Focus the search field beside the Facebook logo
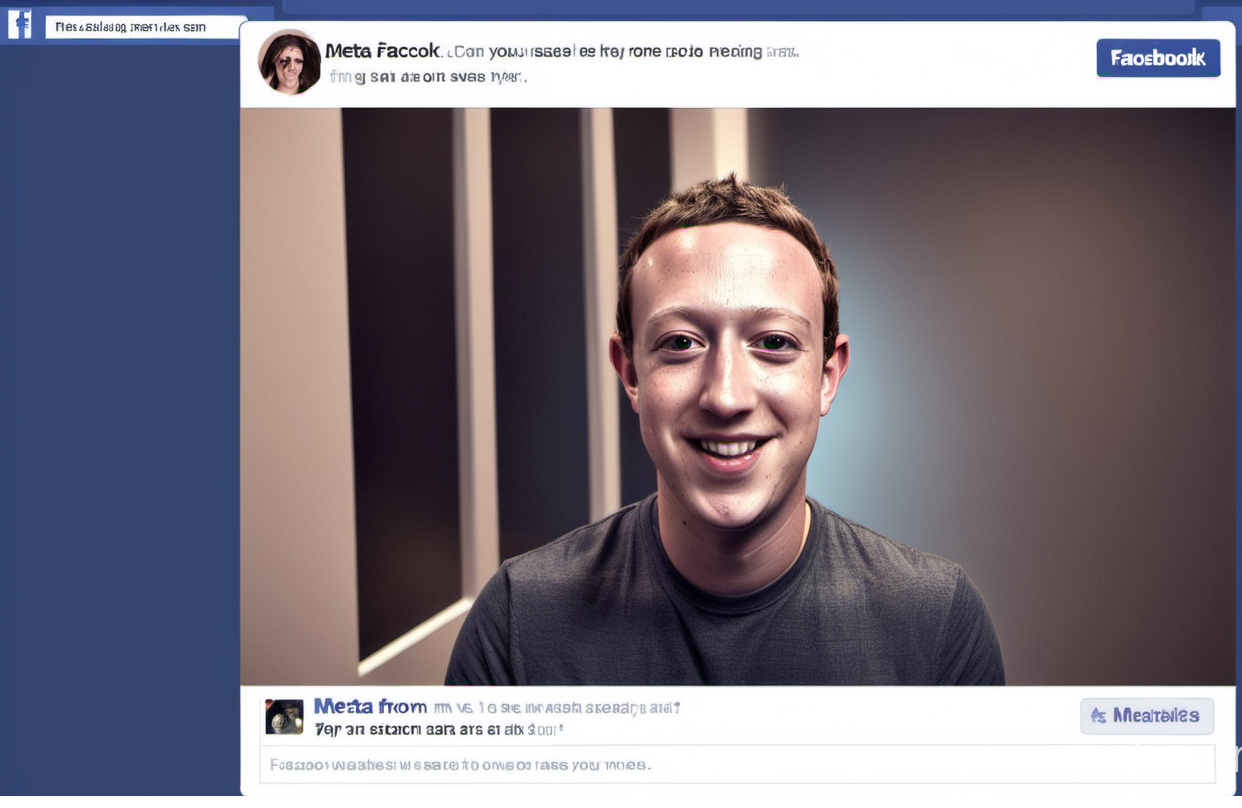Viewport: 1242px width, 808px height. tap(146, 27)
